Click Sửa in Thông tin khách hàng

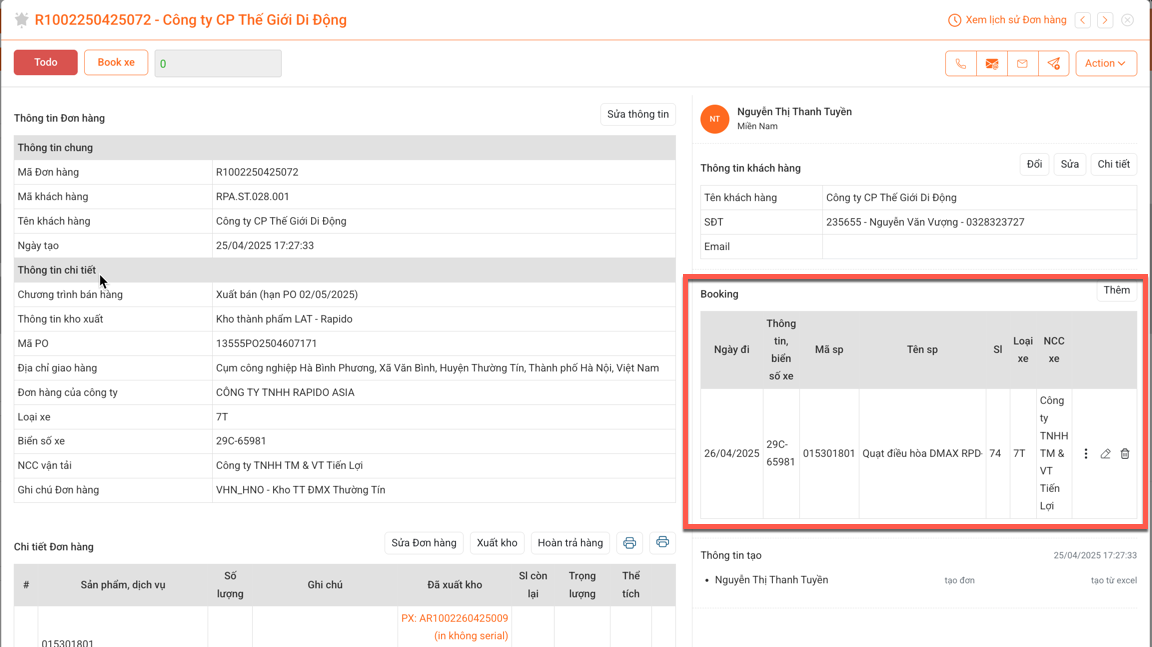coord(1070,165)
